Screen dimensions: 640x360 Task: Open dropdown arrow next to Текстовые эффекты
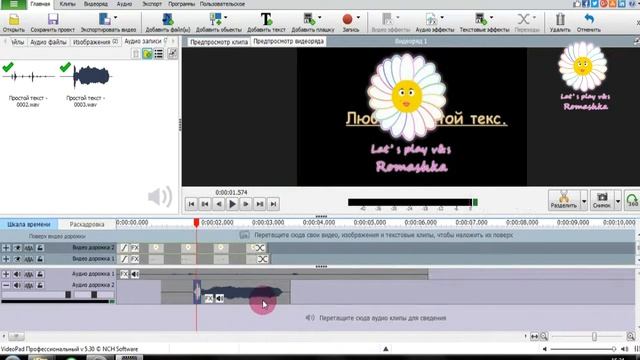(491, 18)
